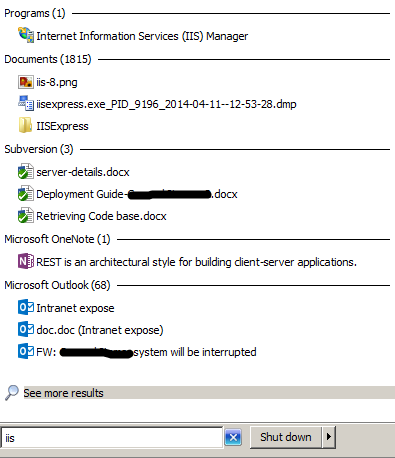Click See more results link

point(63,393)
